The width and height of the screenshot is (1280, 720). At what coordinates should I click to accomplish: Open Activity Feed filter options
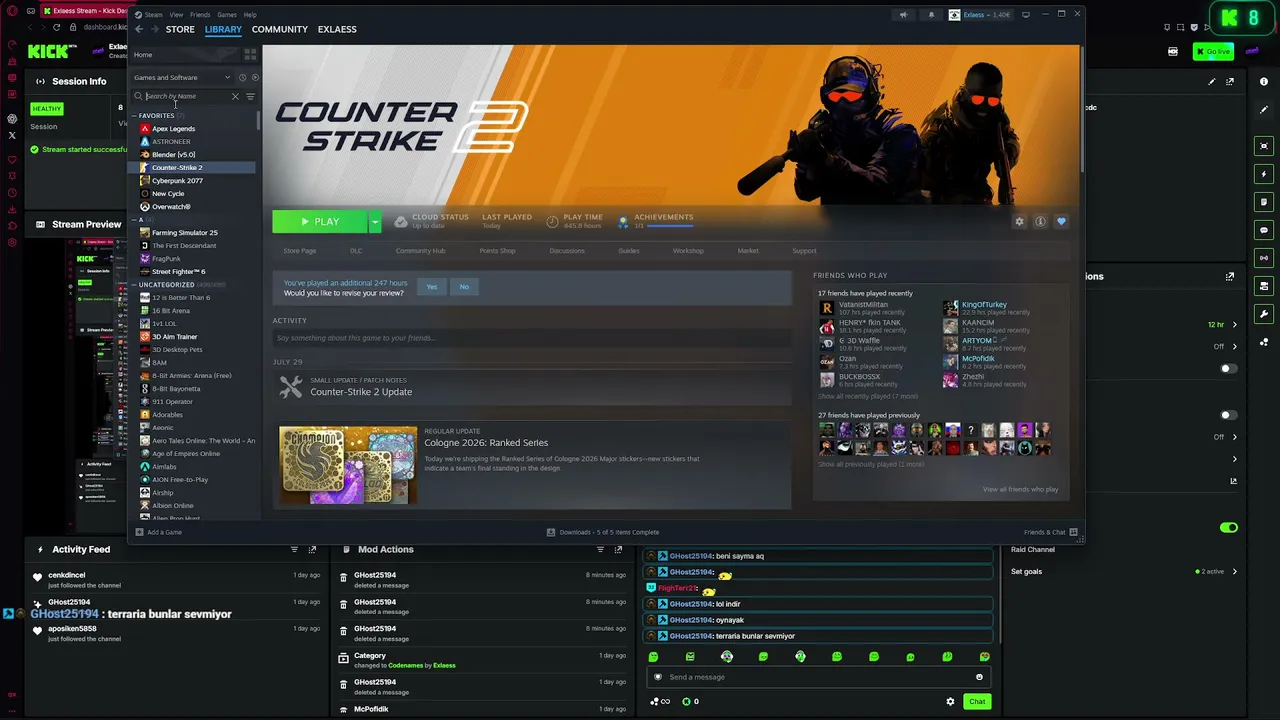pyautogui.click(x=294, y=549)
